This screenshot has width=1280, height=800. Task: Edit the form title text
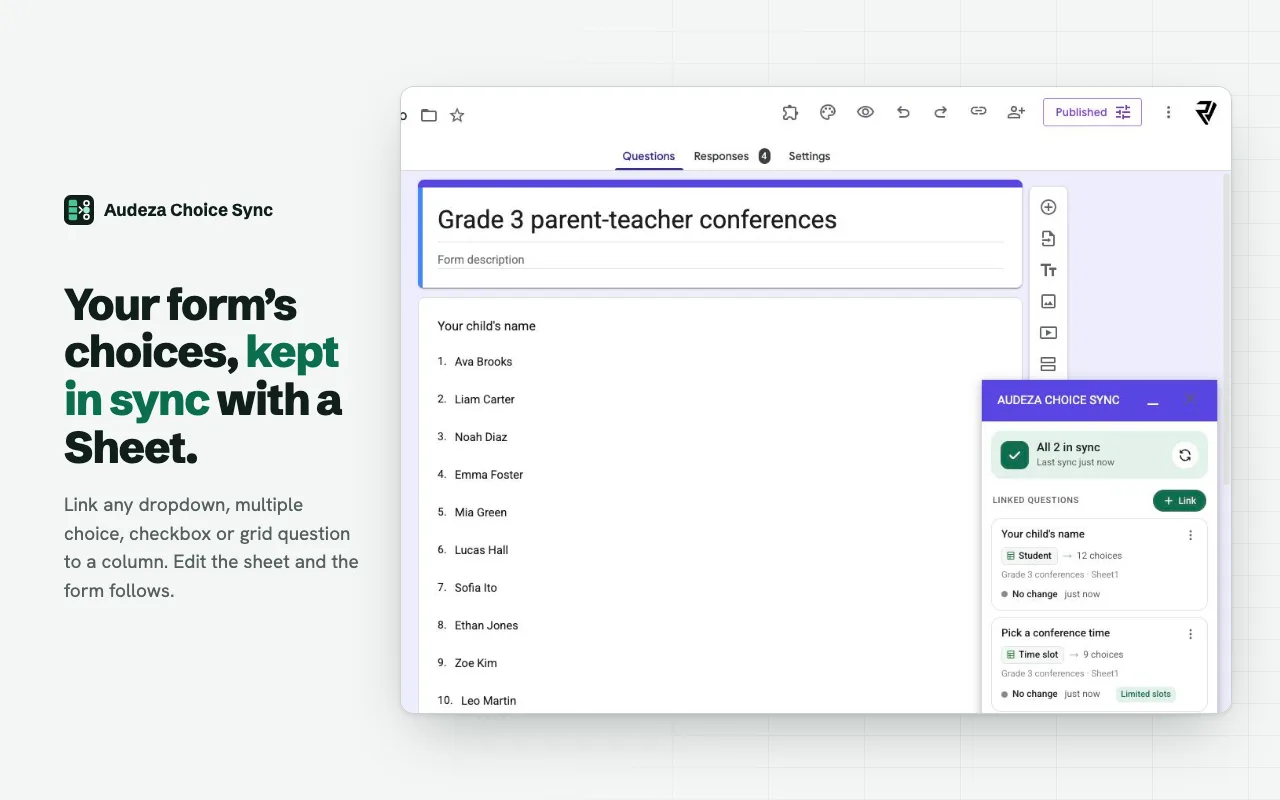(637, 220)
